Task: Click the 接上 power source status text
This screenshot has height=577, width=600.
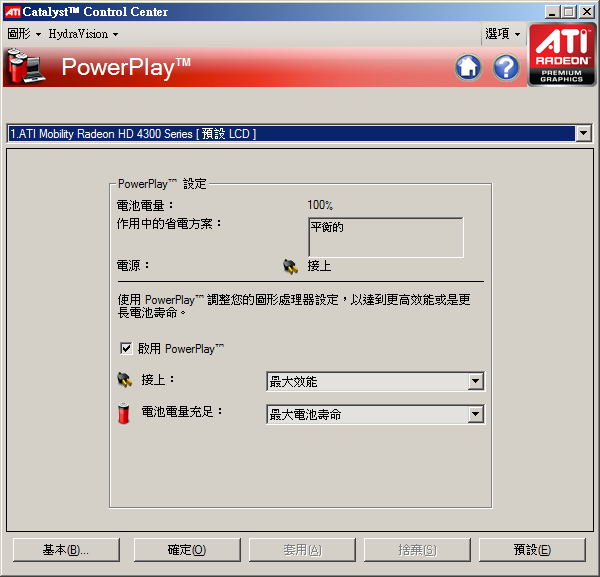Action: click(x=319, y=266)
